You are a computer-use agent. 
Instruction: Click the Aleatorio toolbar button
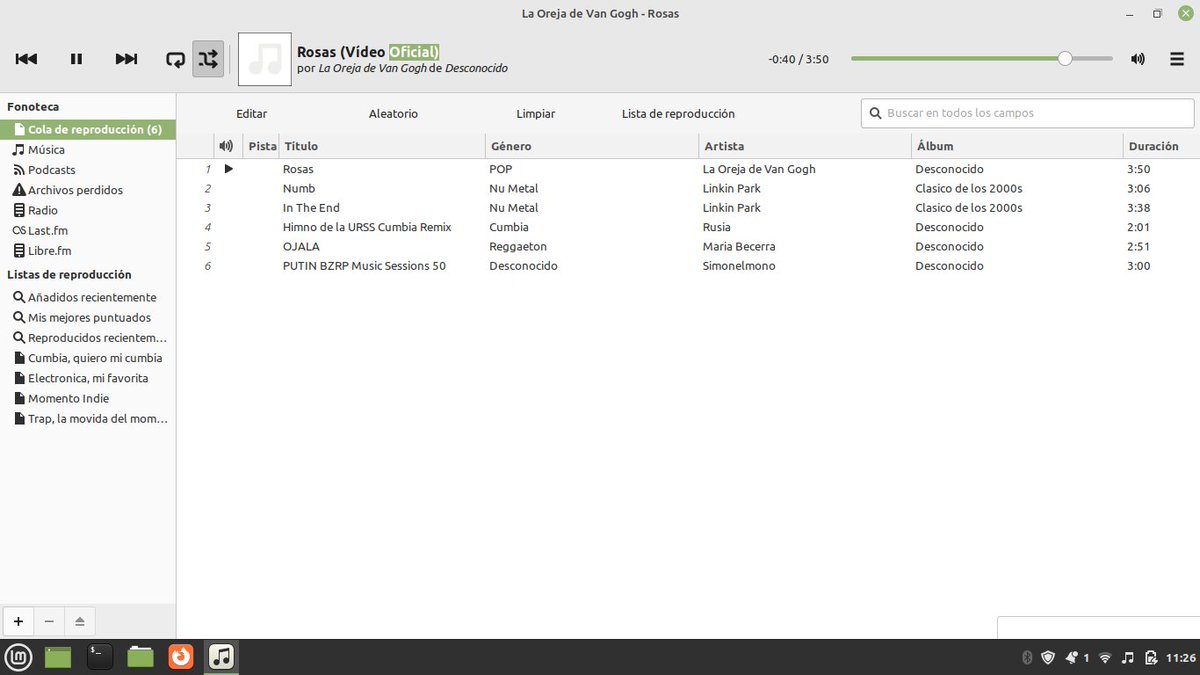coord(393,114)
